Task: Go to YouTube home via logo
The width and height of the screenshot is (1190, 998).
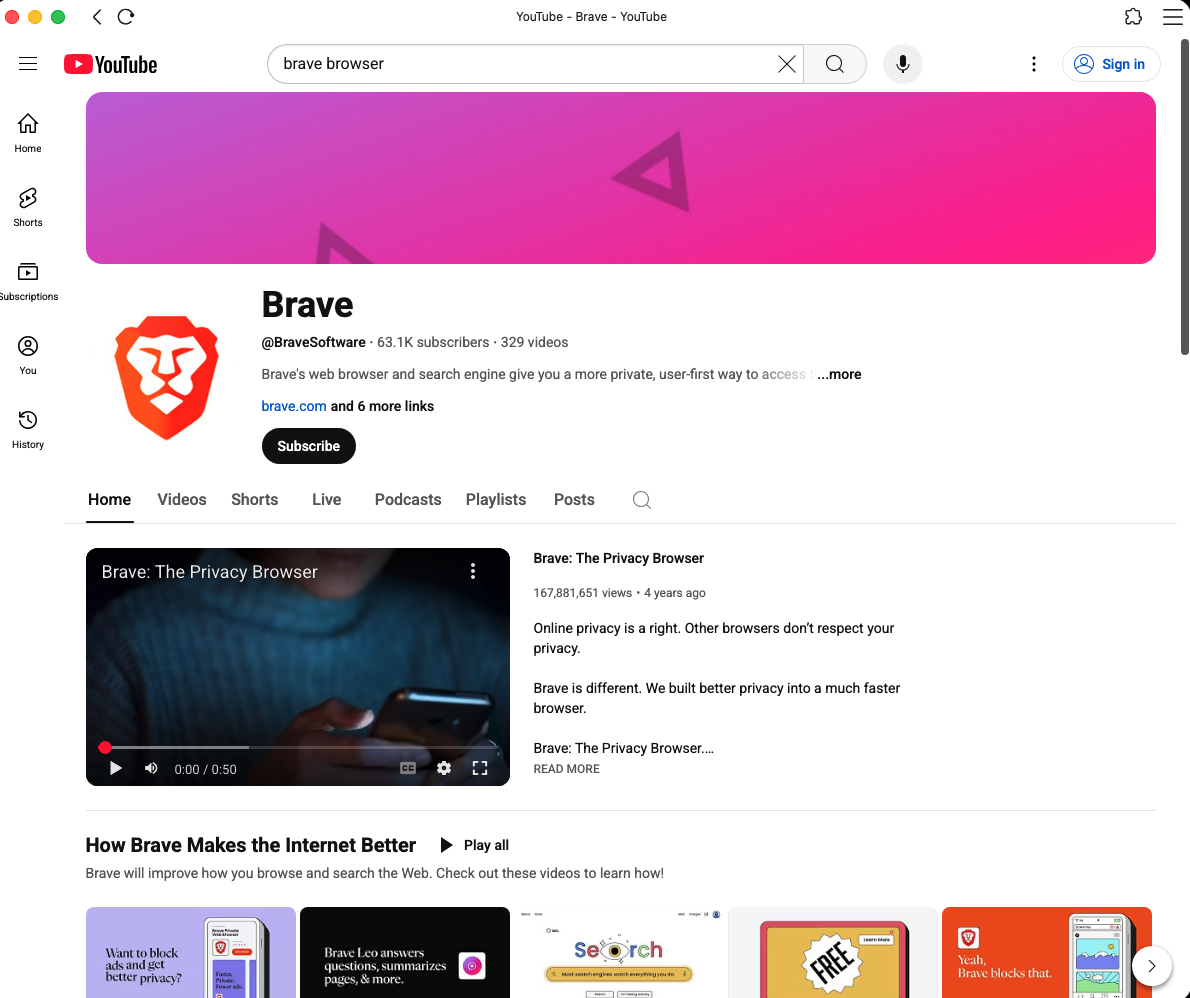Action: pyautogui.click(x=111, y=65)
